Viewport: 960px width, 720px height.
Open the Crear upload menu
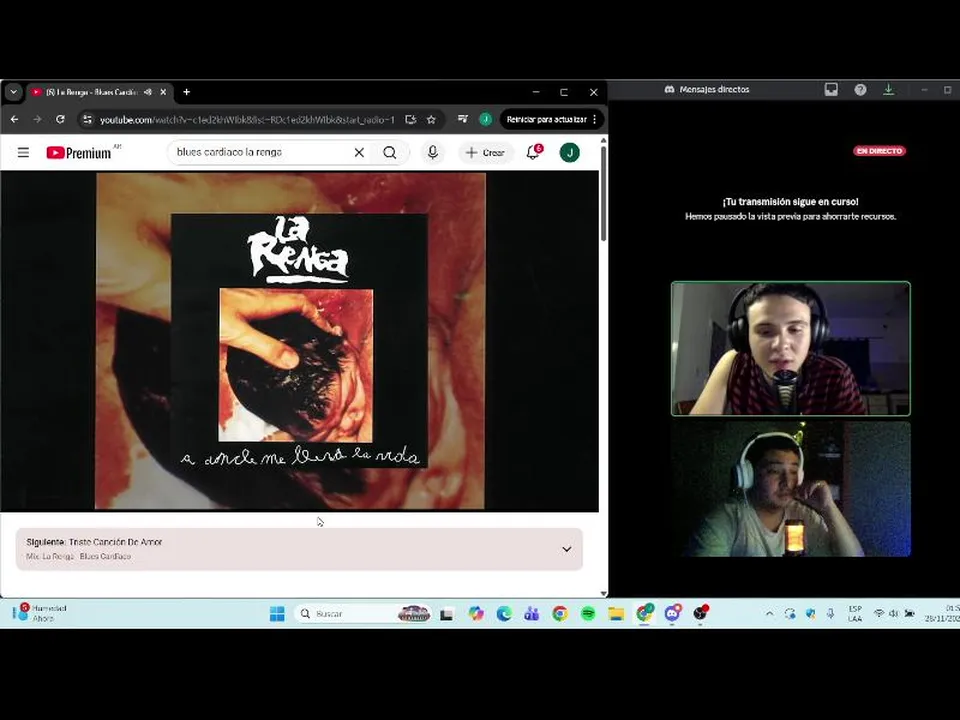point(486,152)
